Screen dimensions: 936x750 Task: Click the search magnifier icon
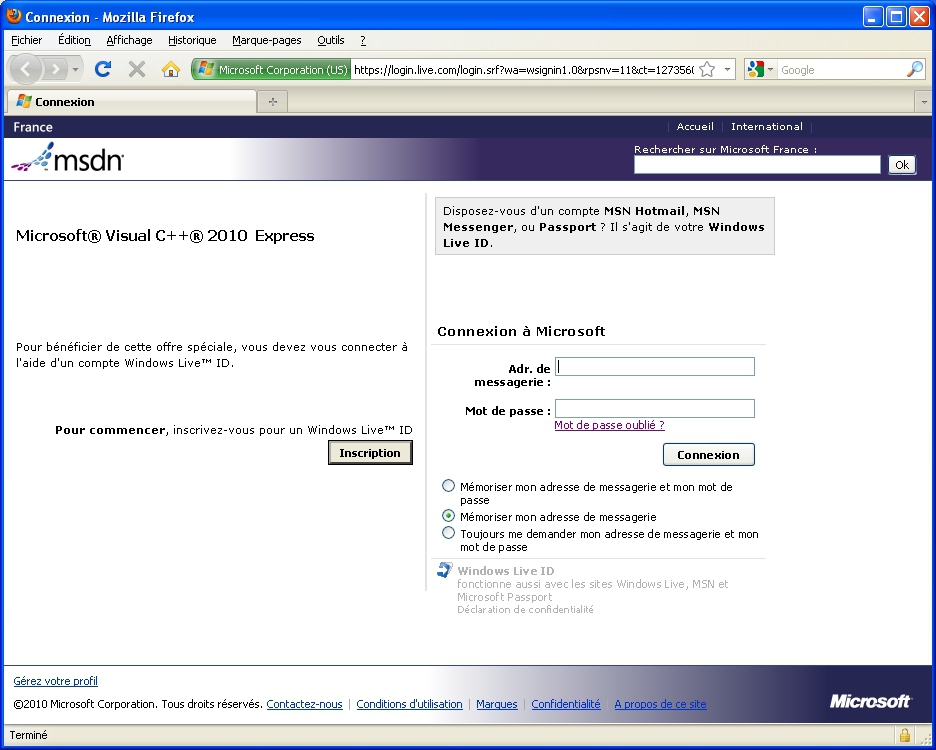[914, 69]
